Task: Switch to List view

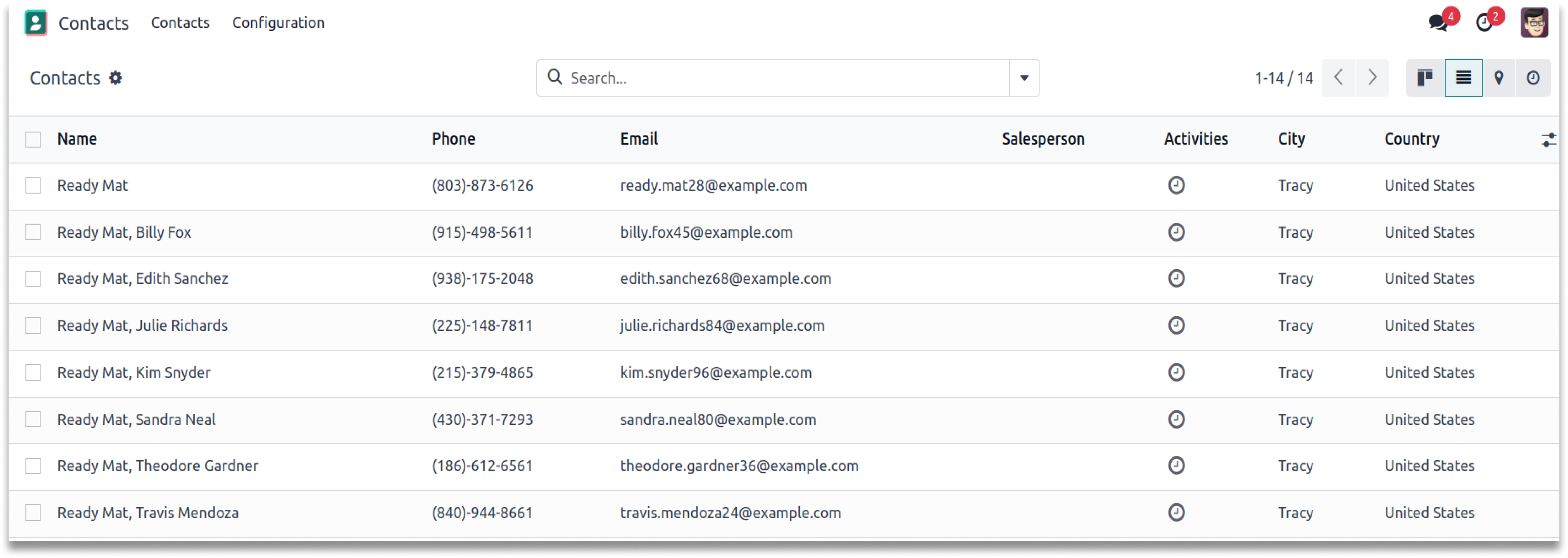Action: pyautogui.click(x=1463, y=78)
